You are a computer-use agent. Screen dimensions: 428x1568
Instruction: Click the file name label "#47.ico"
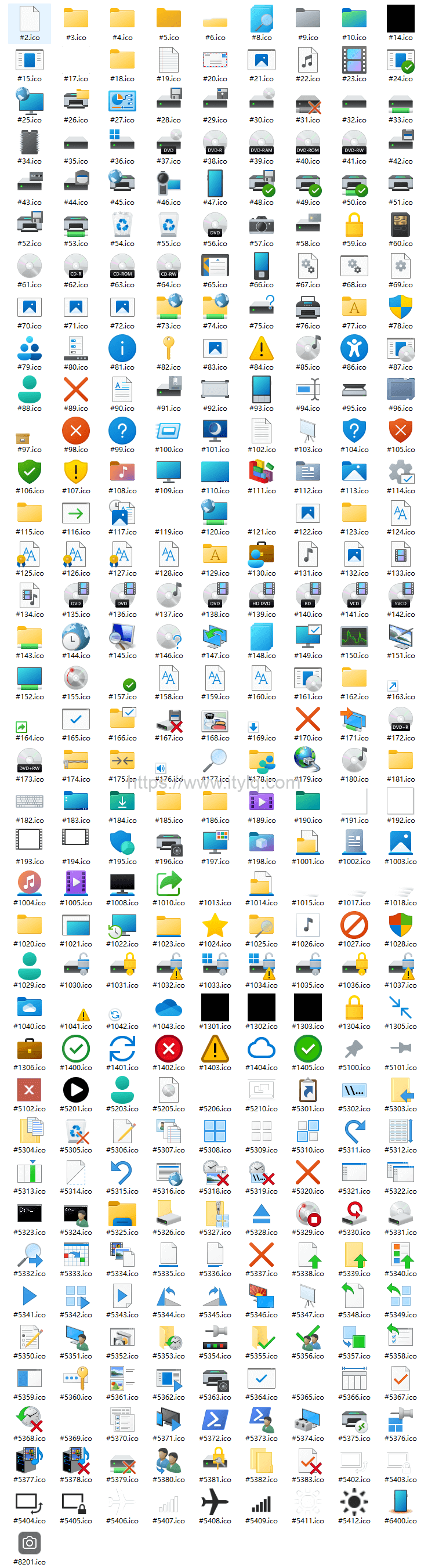coord(215,202)
